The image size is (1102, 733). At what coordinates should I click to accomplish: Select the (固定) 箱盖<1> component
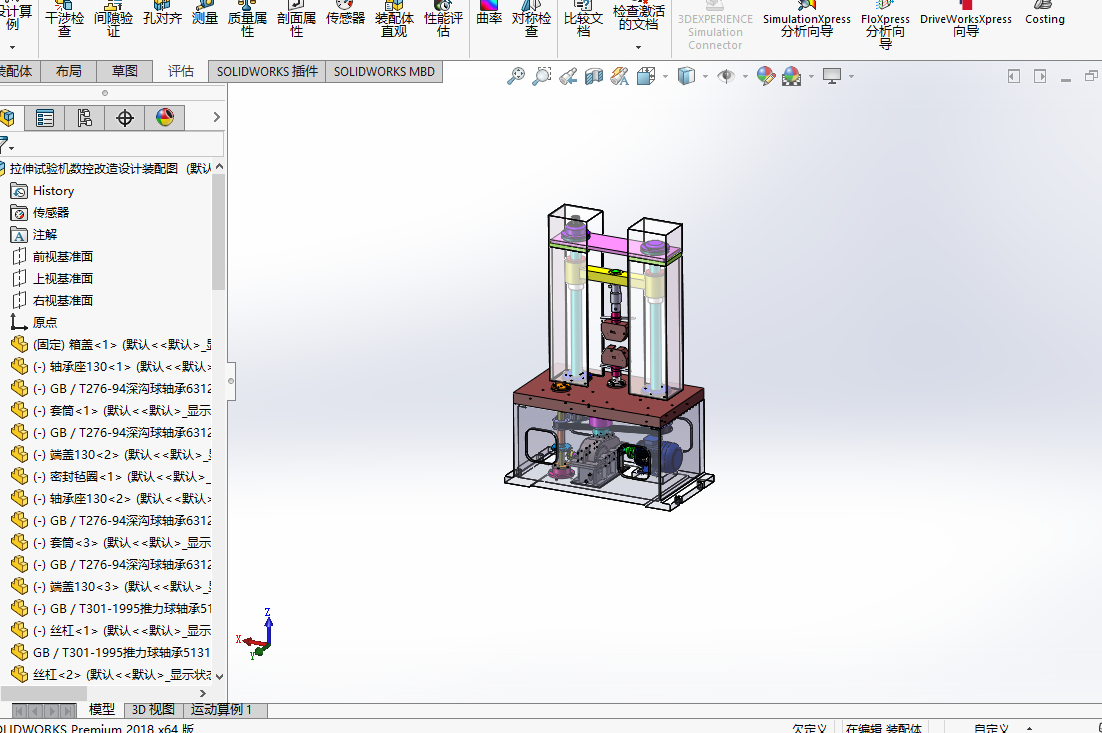(x=111, y=344)
